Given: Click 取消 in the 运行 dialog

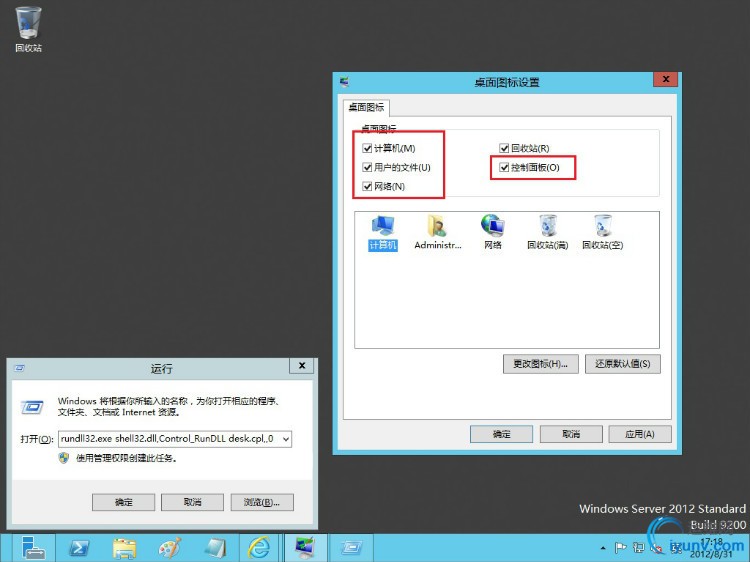Looking at the screenshot, I should (x=192, y=502).
